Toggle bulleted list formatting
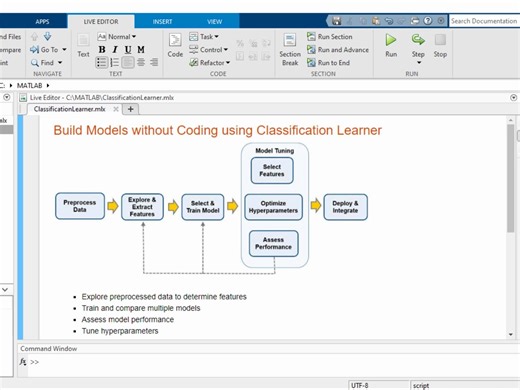The width and height of the screenshot is (520, 390). (x=101, y=62)
